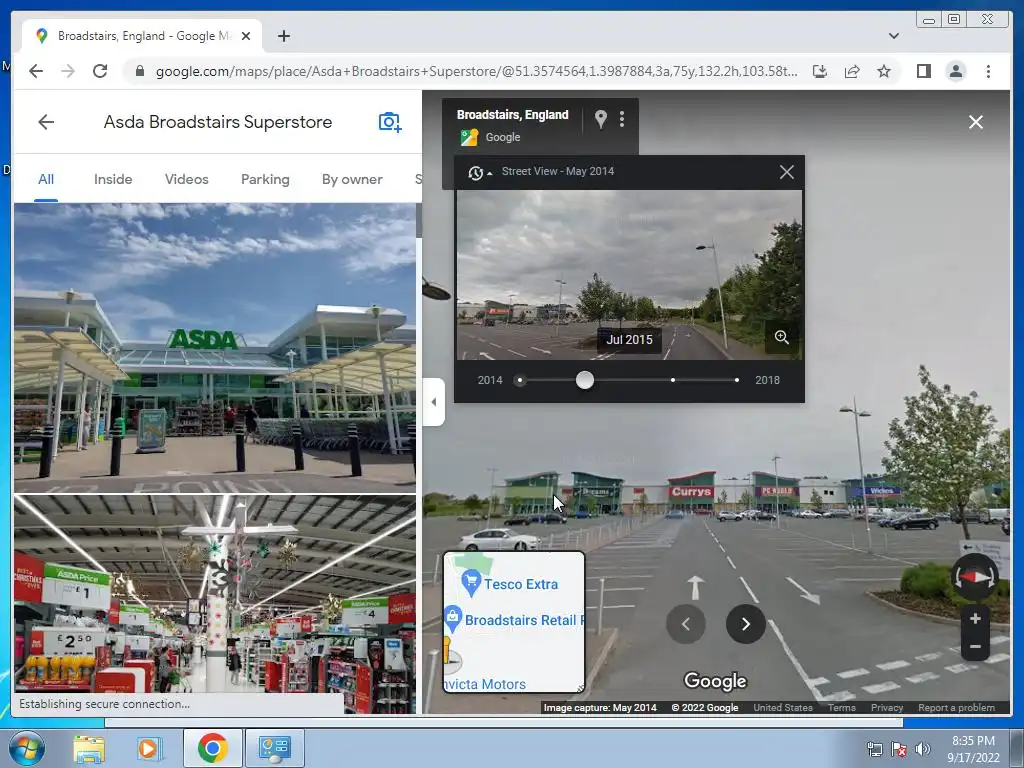Open Chrome side panel icon
1024x768 pixels.
[x=923, y=71]
